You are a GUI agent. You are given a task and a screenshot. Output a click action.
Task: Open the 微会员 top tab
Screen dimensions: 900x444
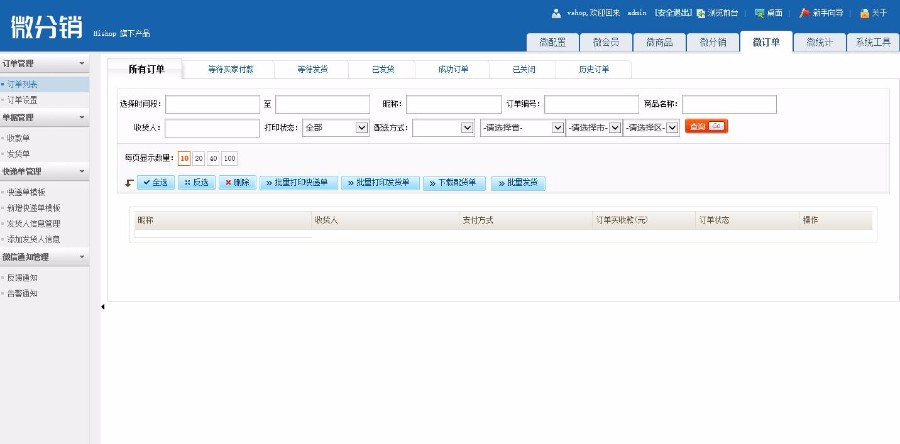606,42
